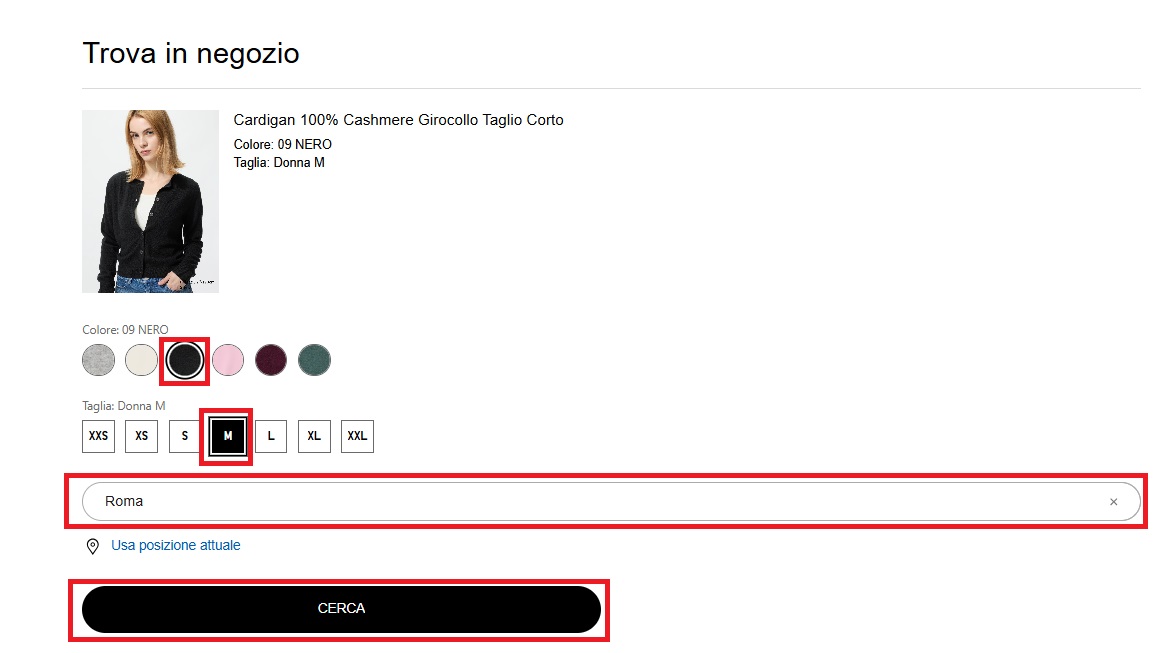Pick the light pink color swatch

[228, 360]
